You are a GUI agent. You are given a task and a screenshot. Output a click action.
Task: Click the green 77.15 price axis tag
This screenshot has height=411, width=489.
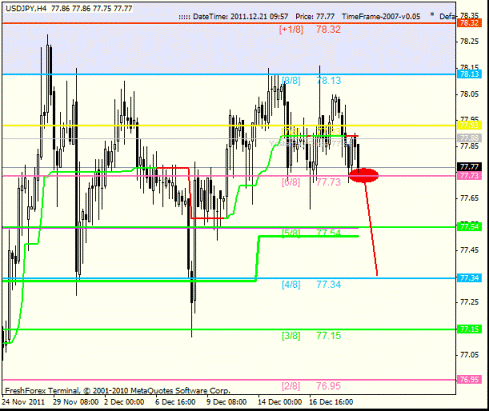[x=469, y=329]
